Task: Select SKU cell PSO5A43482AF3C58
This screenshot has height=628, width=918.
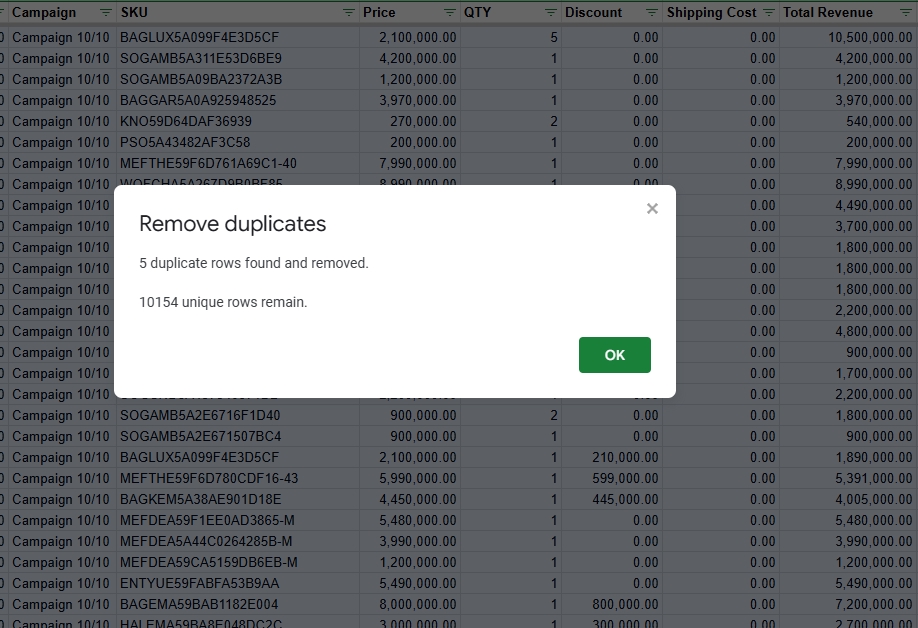Action: click(238, 143)
